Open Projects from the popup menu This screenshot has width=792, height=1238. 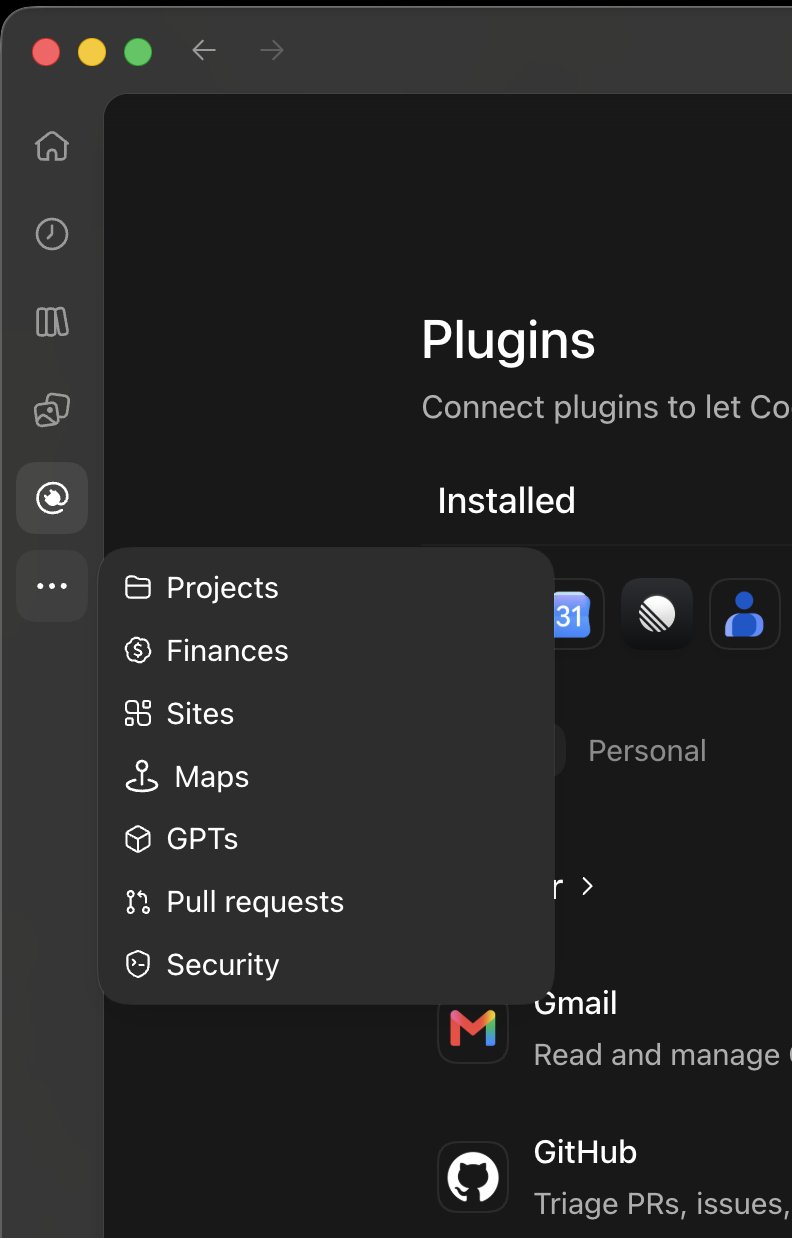tap(326, 588)
